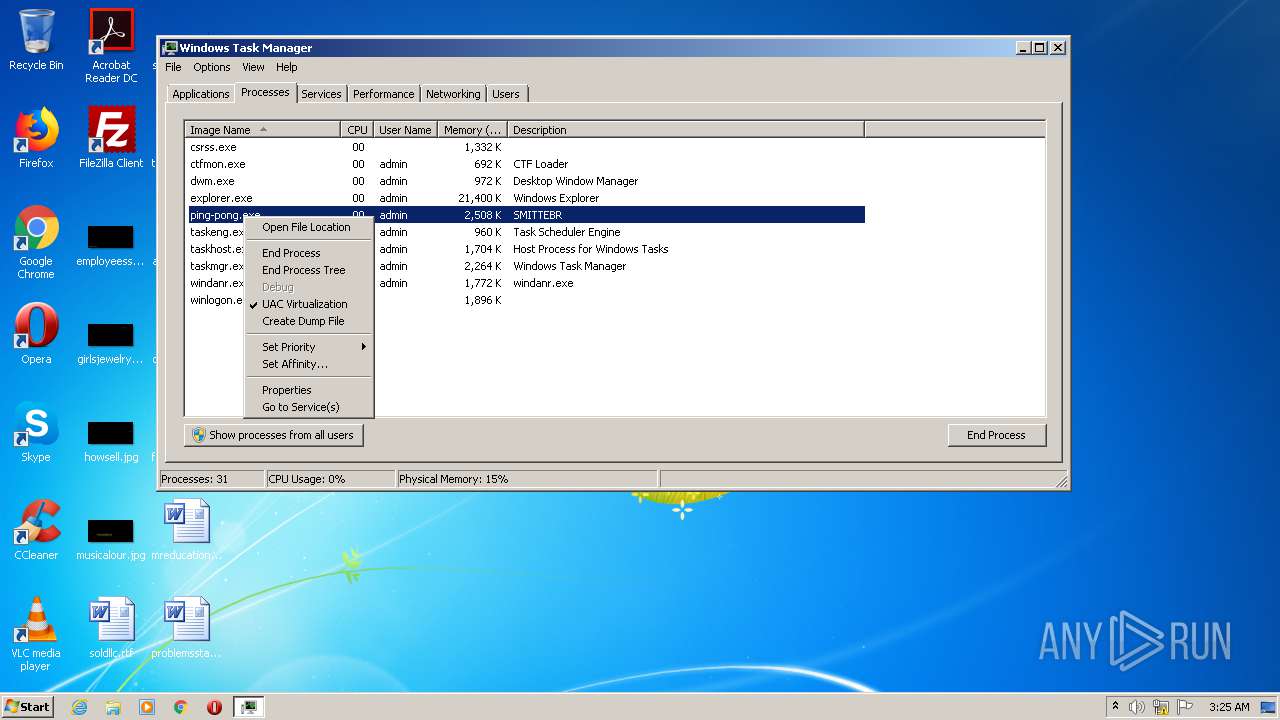Open Windows Media Player in taskbar
The width and height of the screenshot is (1280, 720).
pos(147,707)
